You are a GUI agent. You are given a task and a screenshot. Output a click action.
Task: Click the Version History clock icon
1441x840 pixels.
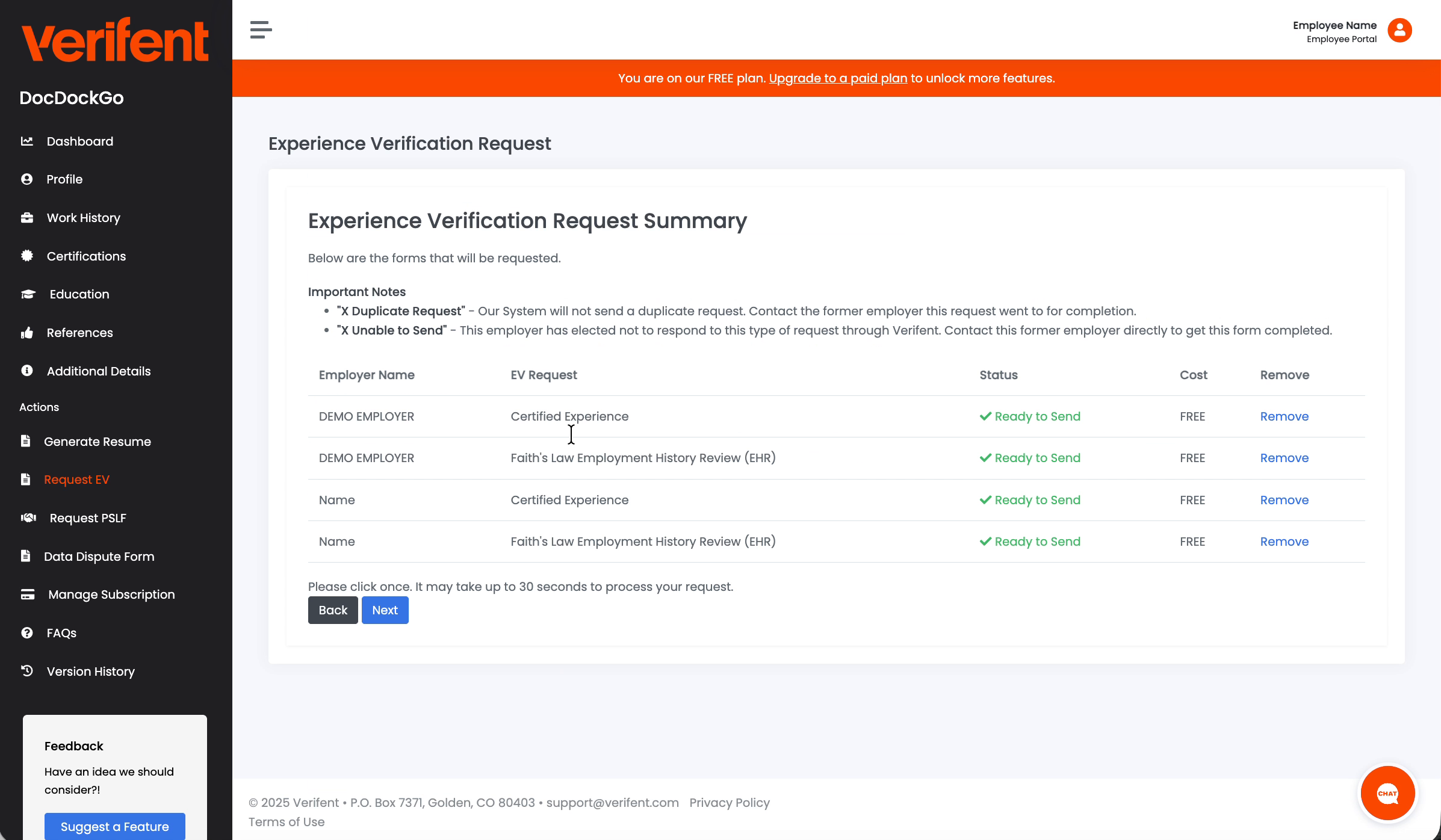27,671
